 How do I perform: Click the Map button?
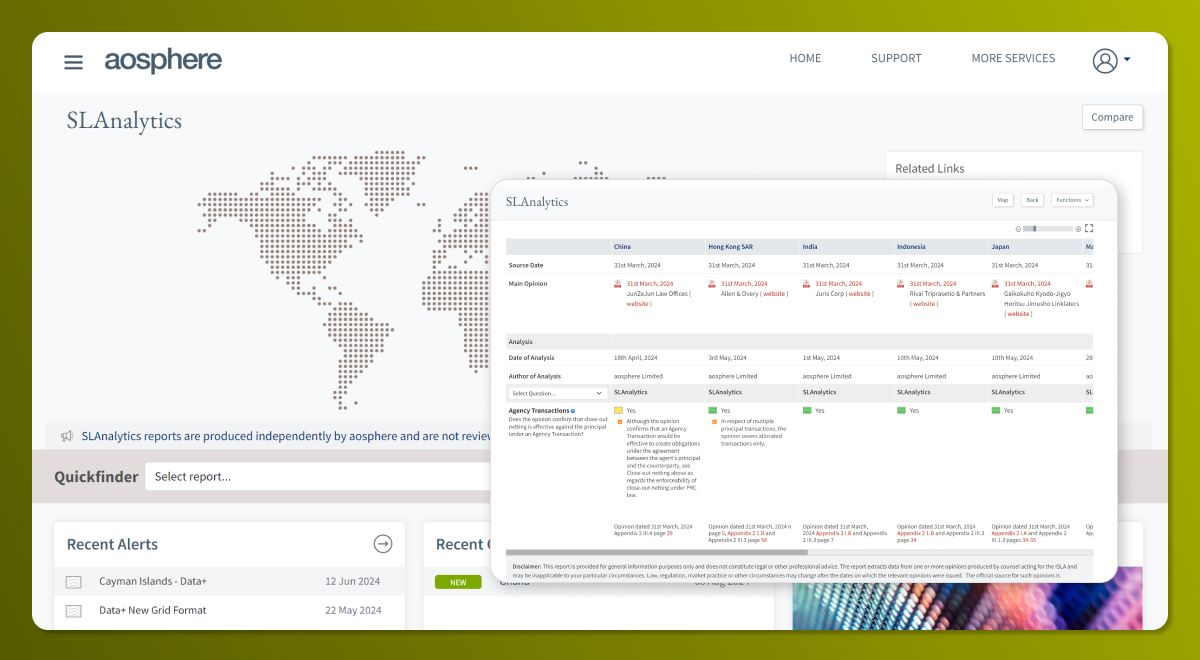[x=1002, y=200]
